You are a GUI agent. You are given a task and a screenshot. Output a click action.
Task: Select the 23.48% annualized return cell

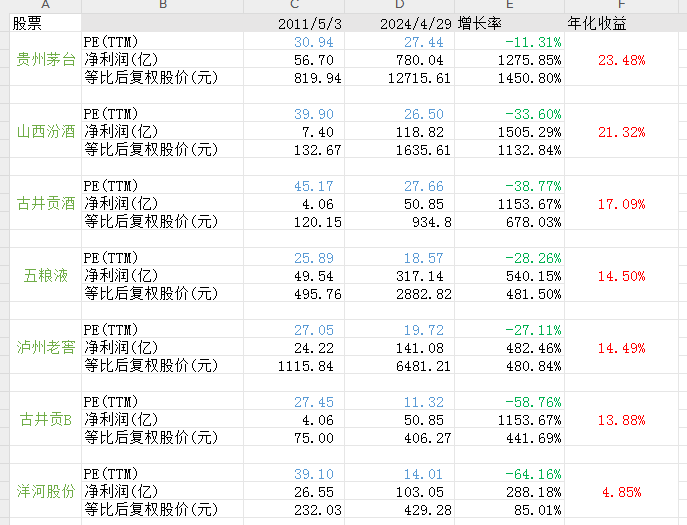(621, 60)
